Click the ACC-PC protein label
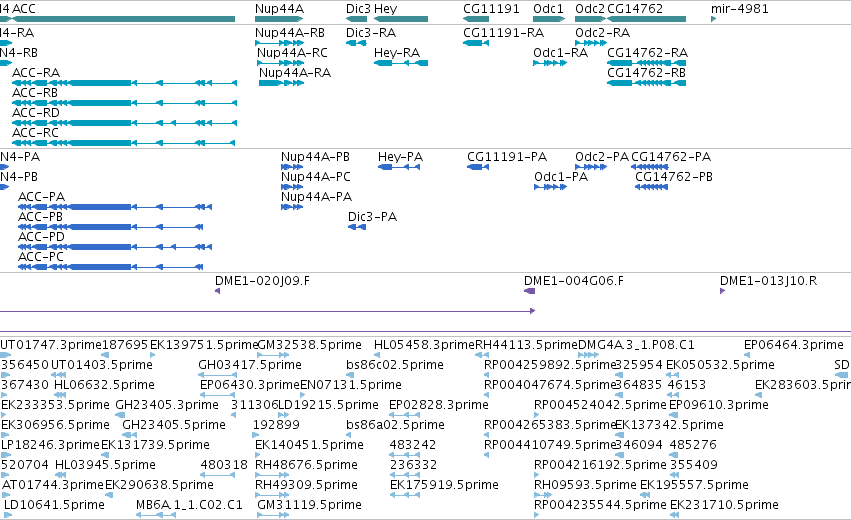Viewport: 851px width, 520px height. click(41, 257)
